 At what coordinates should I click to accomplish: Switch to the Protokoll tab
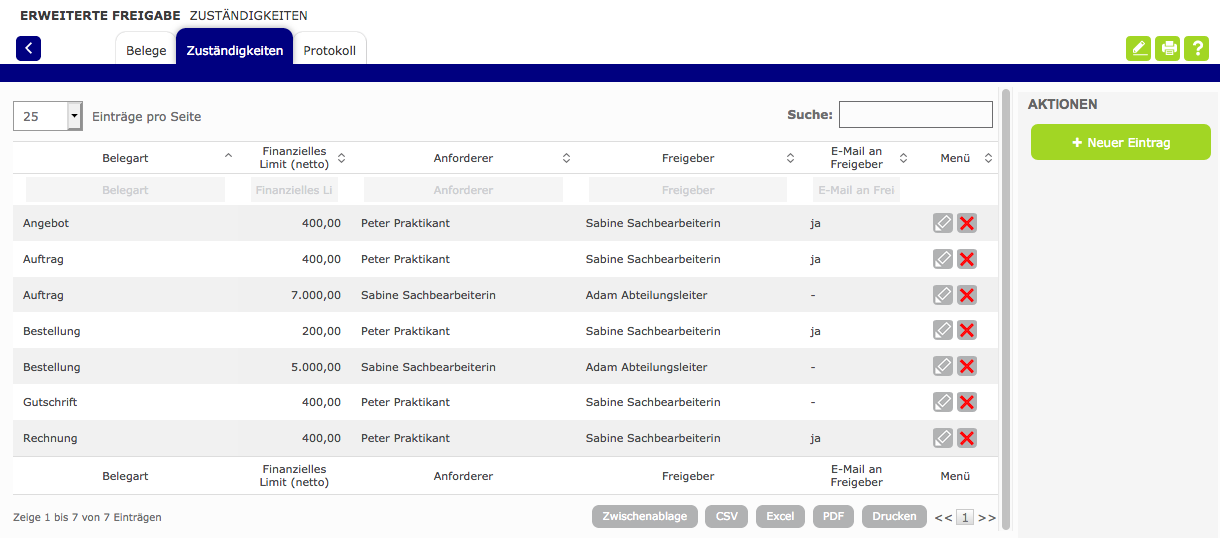click(x=329, y=50)
